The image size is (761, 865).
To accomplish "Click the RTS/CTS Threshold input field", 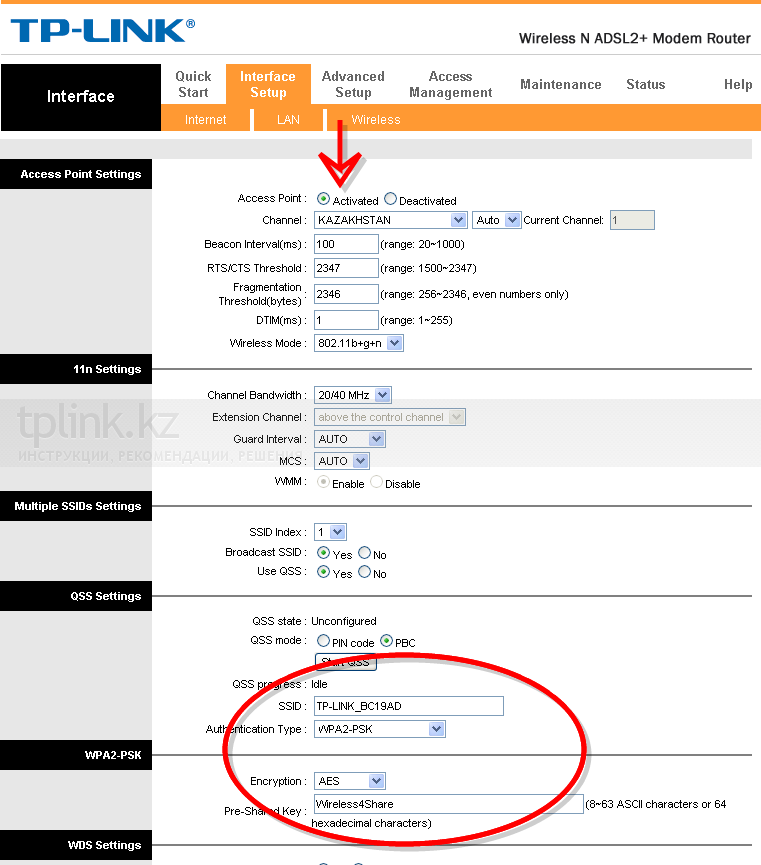I will tap(346, 268).
